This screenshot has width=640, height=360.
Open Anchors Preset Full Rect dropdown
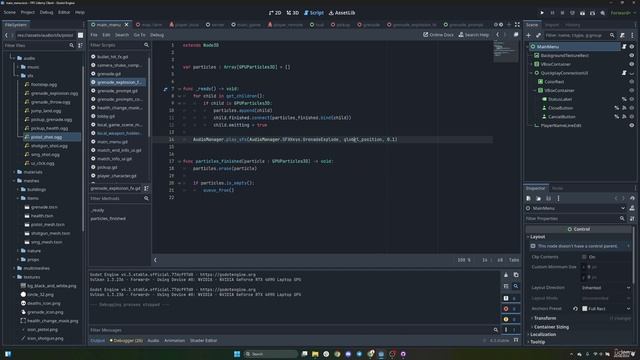[x=606, y=309]
